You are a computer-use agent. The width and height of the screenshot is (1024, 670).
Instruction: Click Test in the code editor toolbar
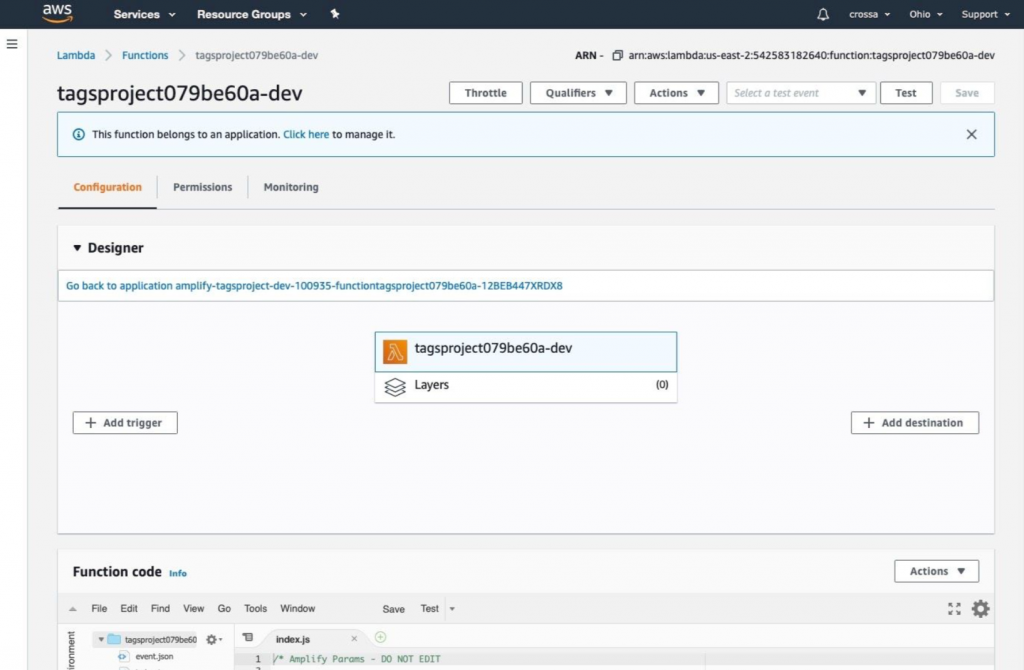point(429,609)
